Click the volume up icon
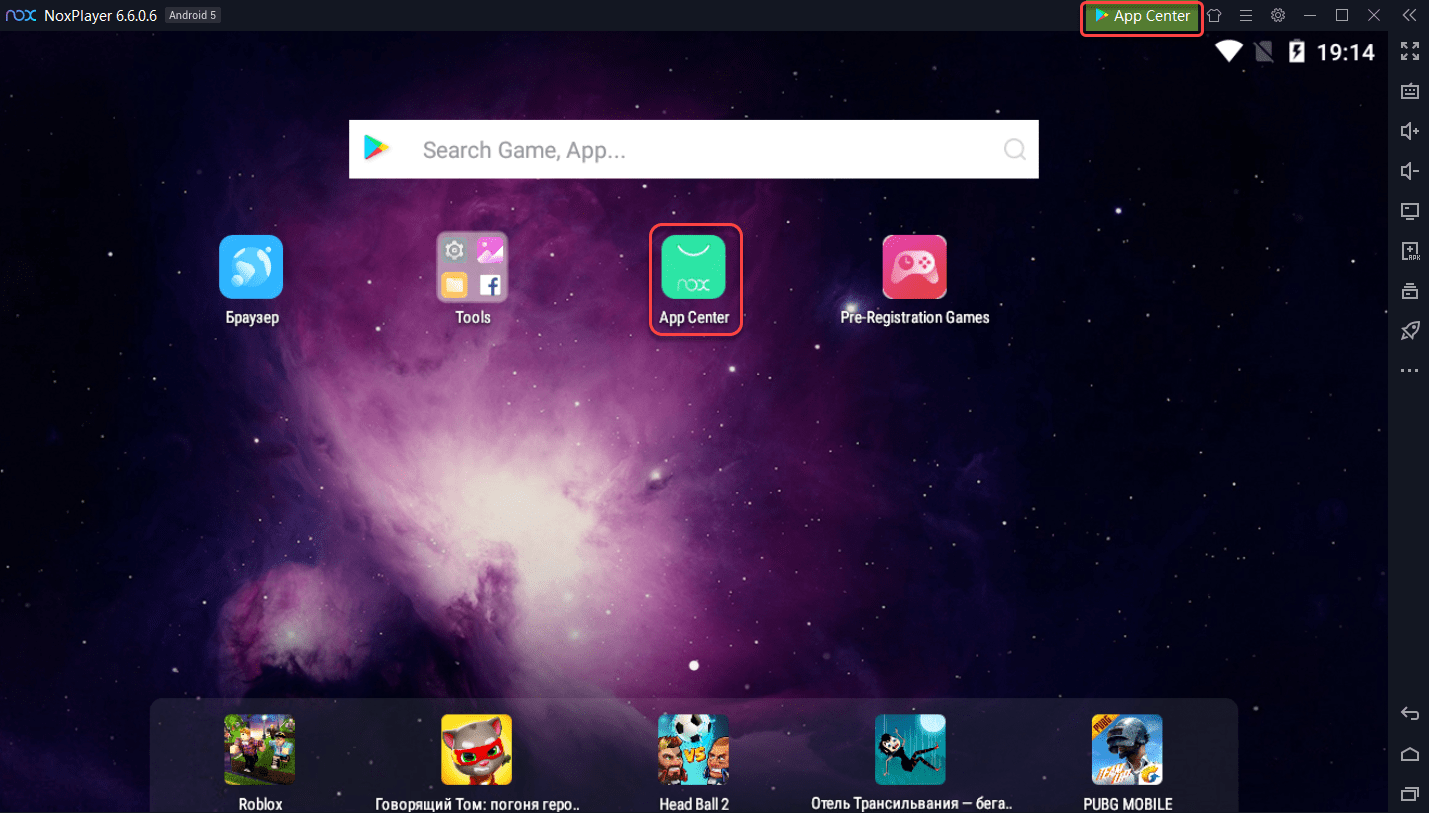 point(1410,131)
